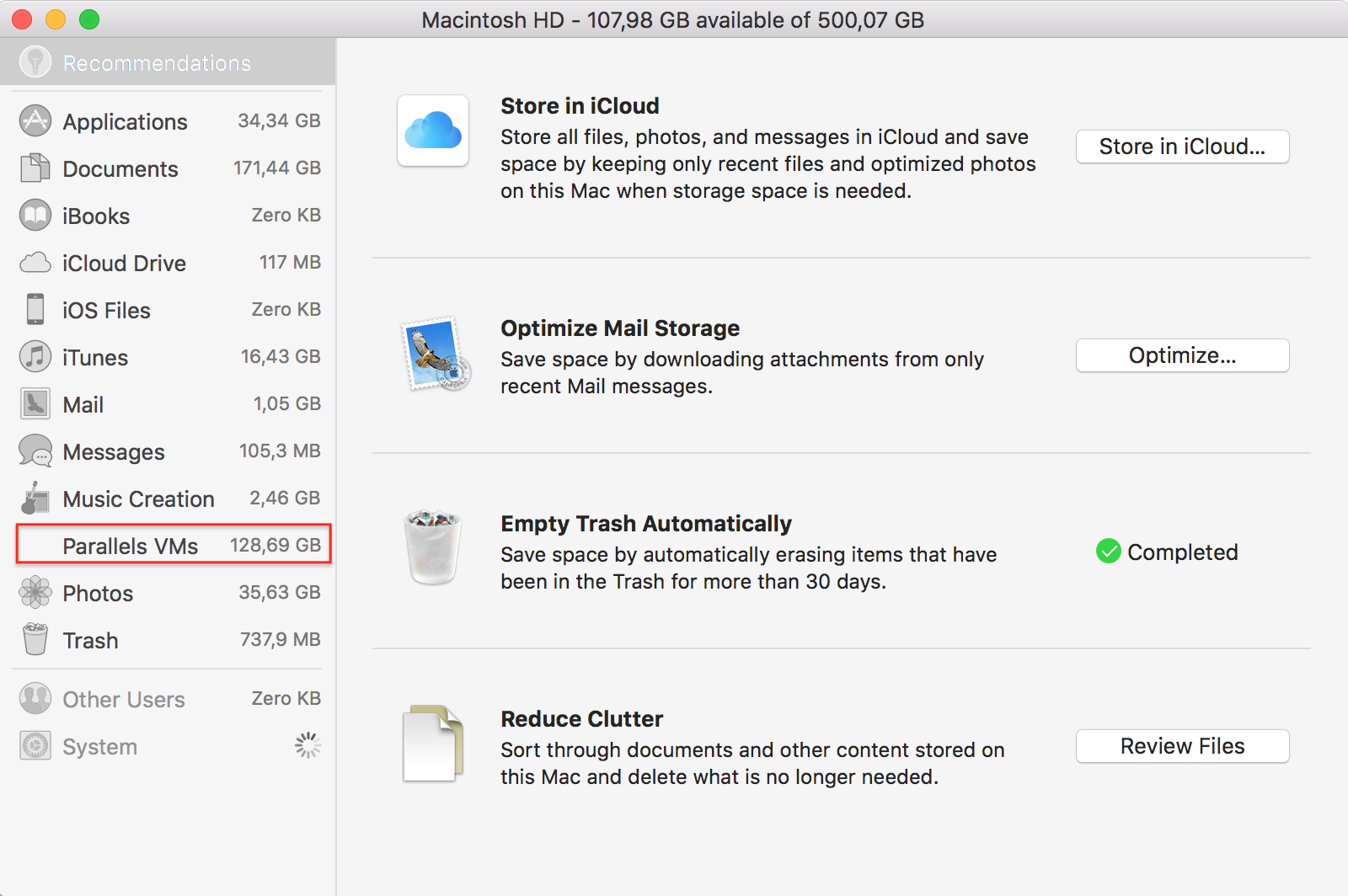Image resolution: width=1348 pixels, height=896 pixels.
Task: Click the iCloud Drive cloud icon
Action: (35, 263)
